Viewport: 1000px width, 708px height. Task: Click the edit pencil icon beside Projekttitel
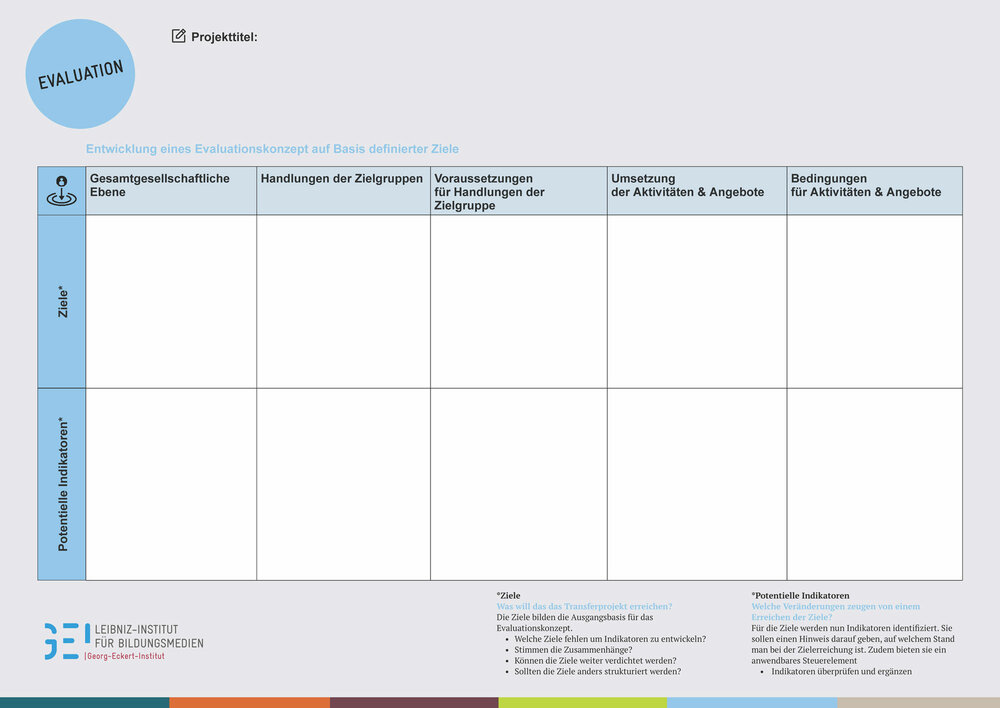tap(179, 36)
